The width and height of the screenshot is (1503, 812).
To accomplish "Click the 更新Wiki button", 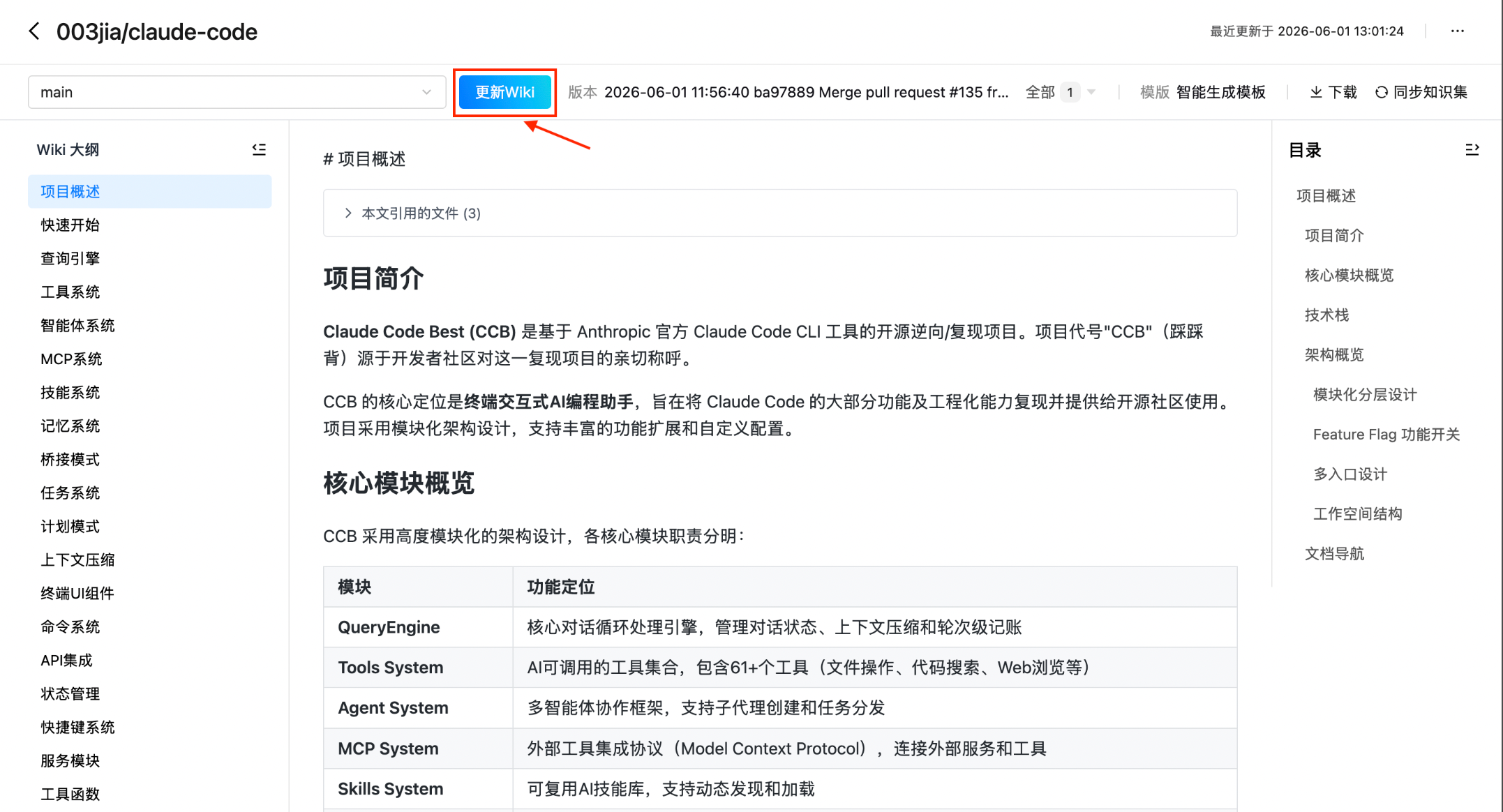I will [x=504, y=92].
